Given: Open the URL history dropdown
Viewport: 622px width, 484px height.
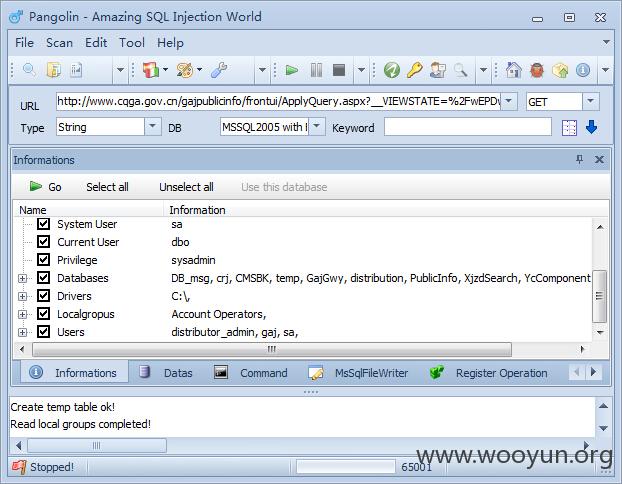Looking at the screenshot, I should tap(509, 101).
